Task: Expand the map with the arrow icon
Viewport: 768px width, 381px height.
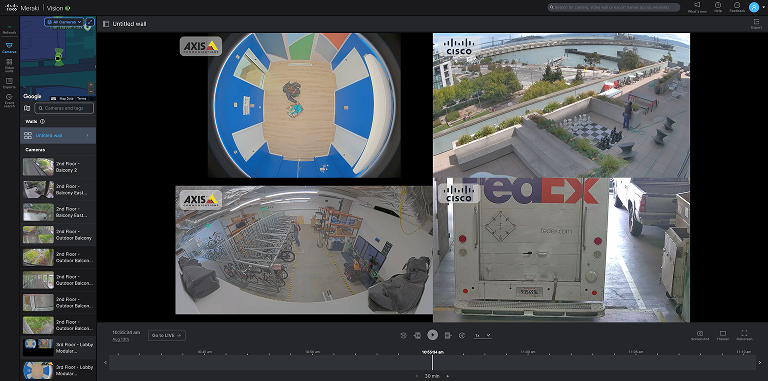Action: 90,22
